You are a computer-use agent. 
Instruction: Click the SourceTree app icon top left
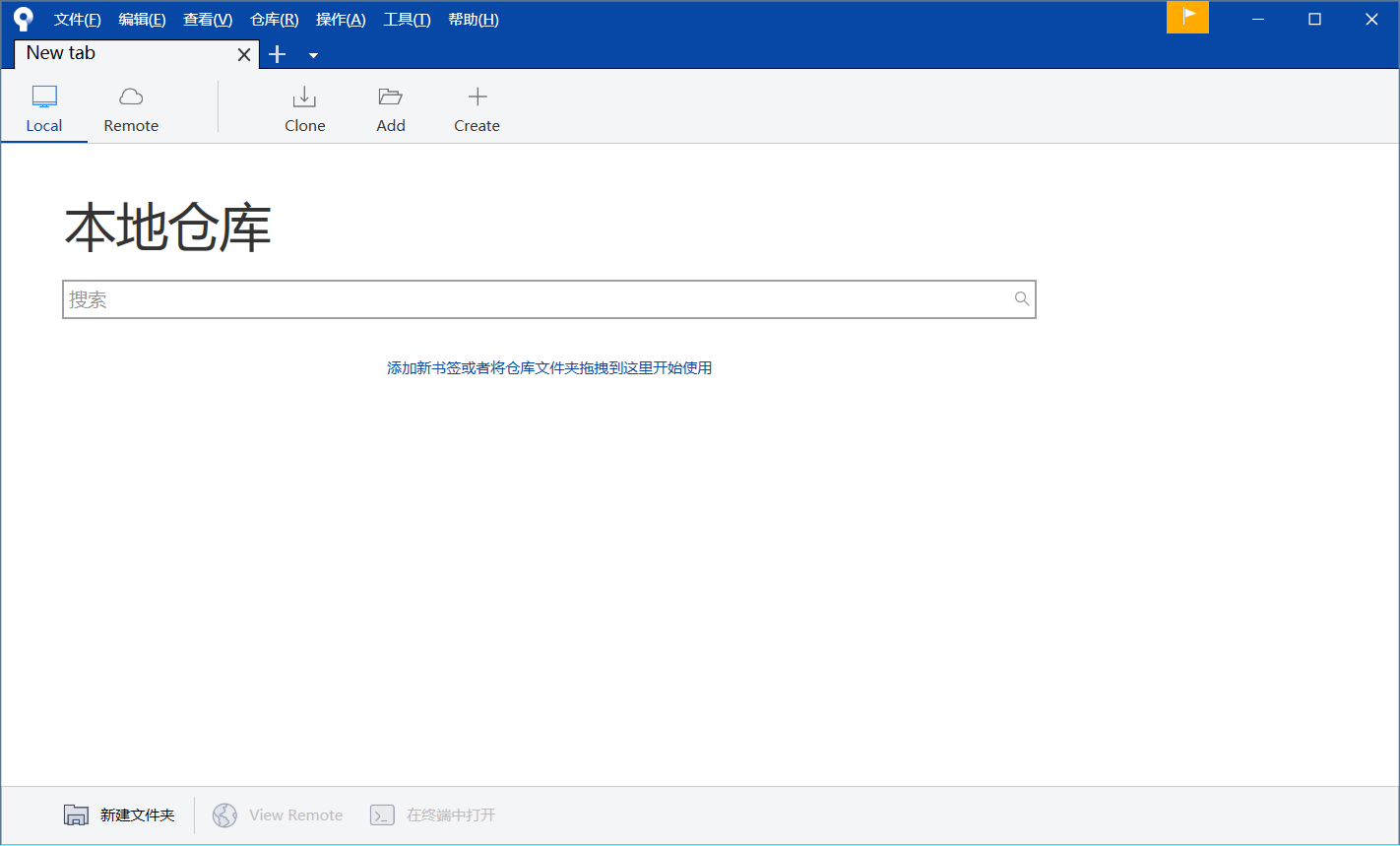(22, 18)
